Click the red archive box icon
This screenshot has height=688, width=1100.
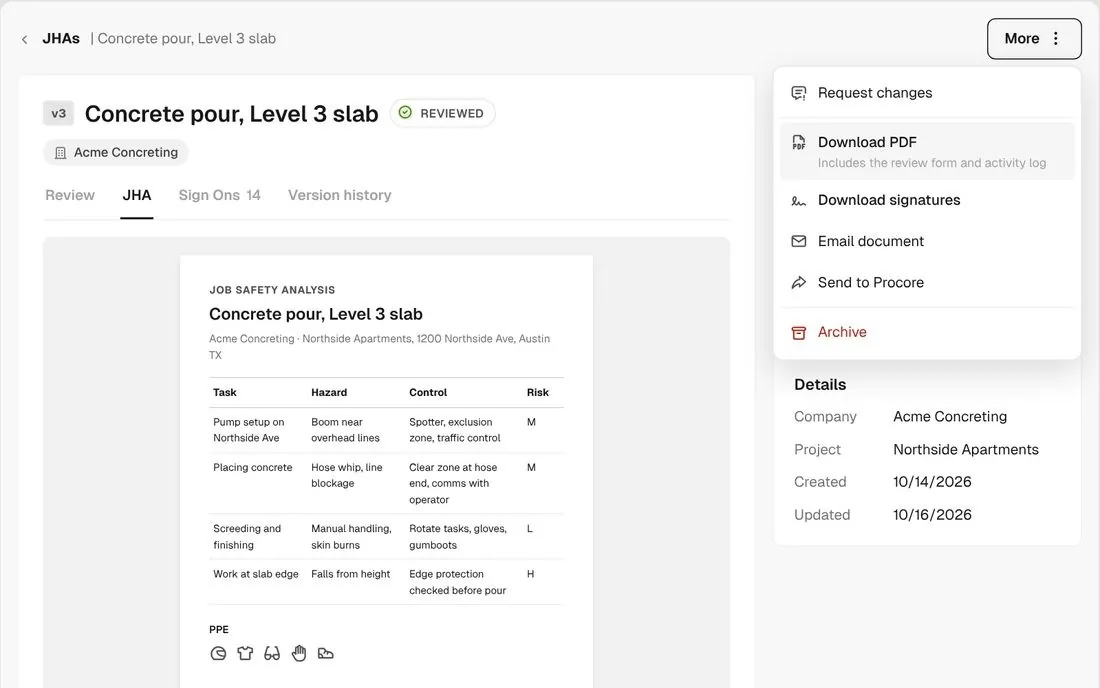point(798,332)
